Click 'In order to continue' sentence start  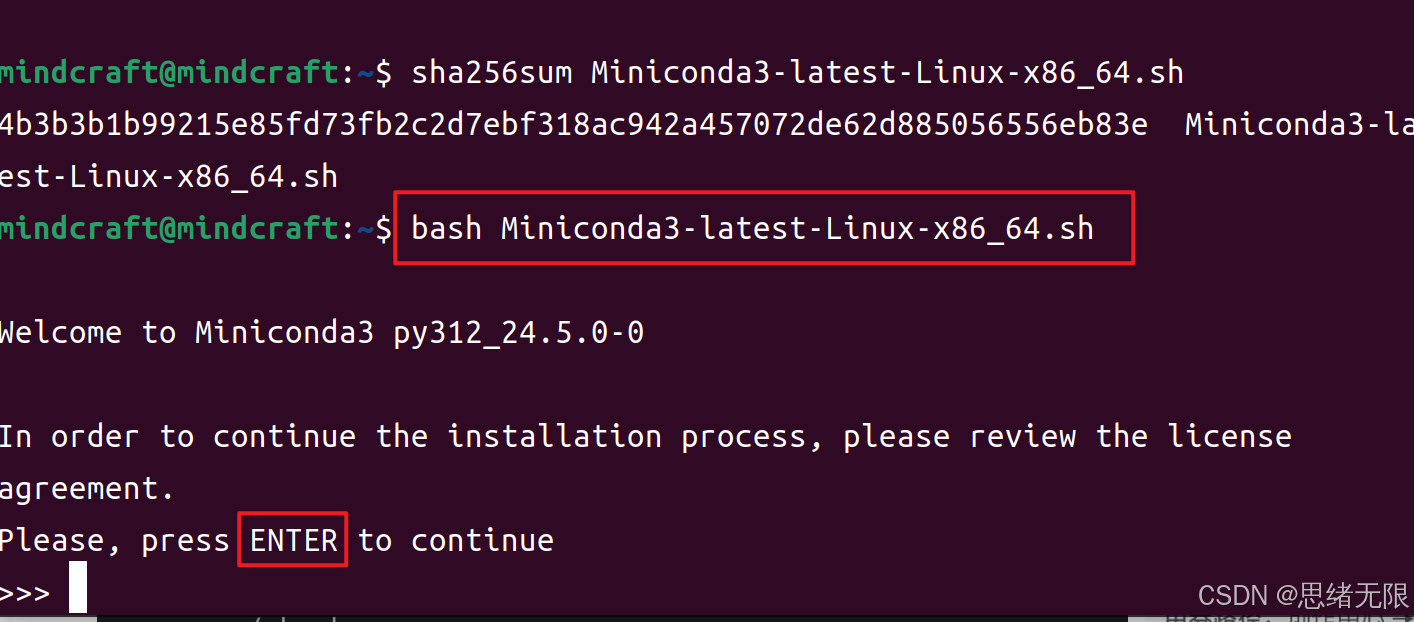pyautogui.click(x=177, y=436)
